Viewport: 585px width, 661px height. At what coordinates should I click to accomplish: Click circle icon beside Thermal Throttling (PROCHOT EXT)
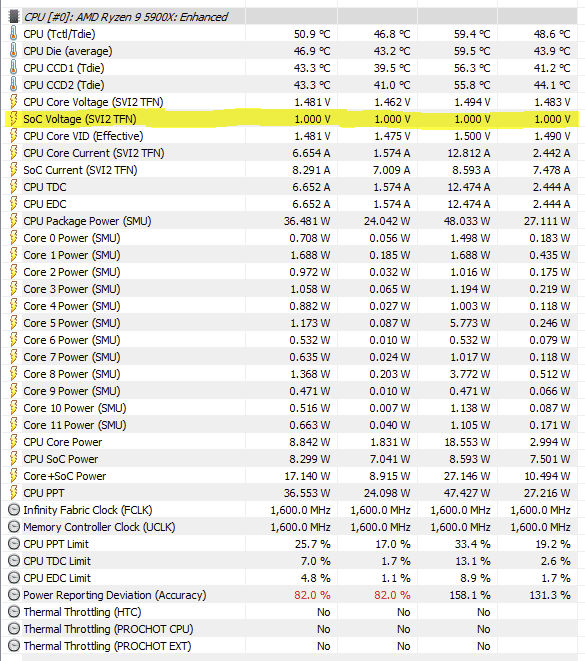click(x=14, y=646)
